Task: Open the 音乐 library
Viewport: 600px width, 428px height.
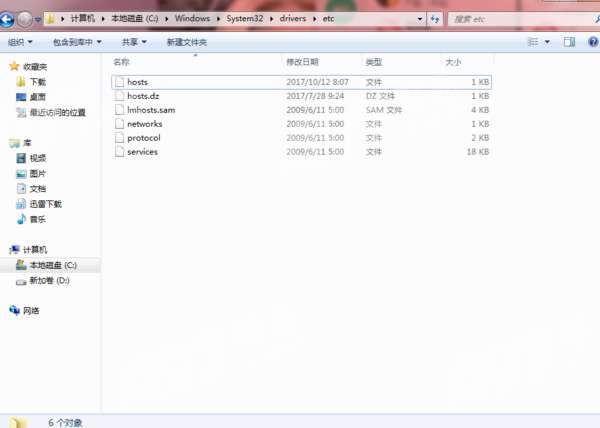Action: [x=38, y=219]
